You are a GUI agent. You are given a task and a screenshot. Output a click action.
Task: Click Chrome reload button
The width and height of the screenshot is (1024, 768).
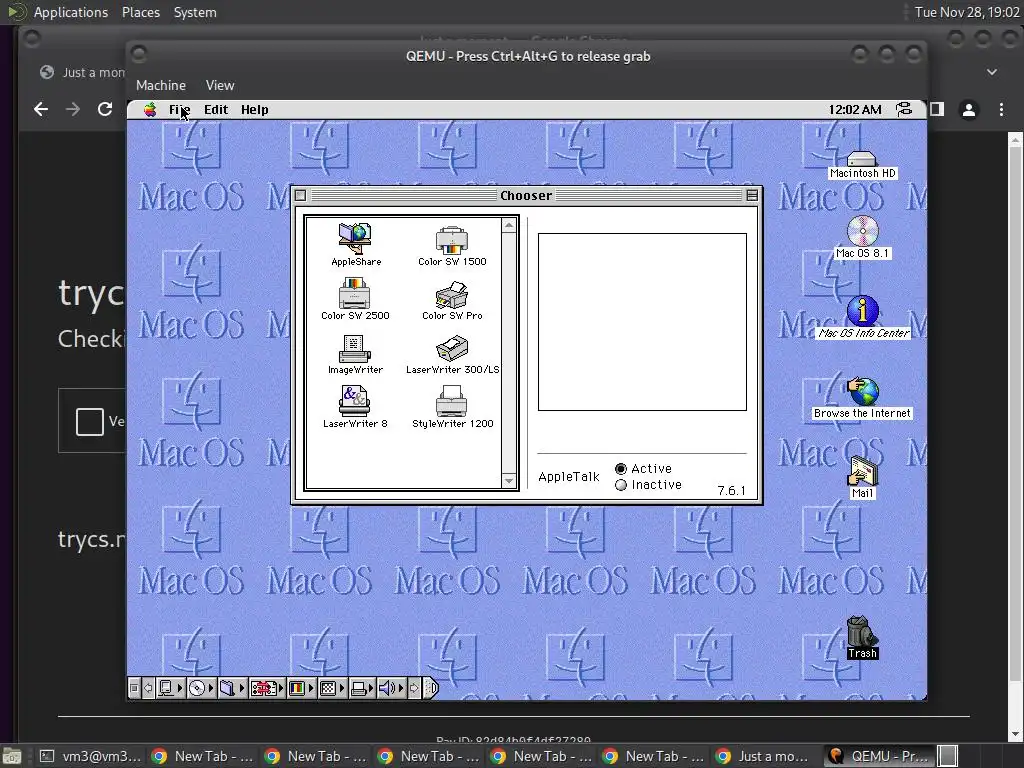105,109
